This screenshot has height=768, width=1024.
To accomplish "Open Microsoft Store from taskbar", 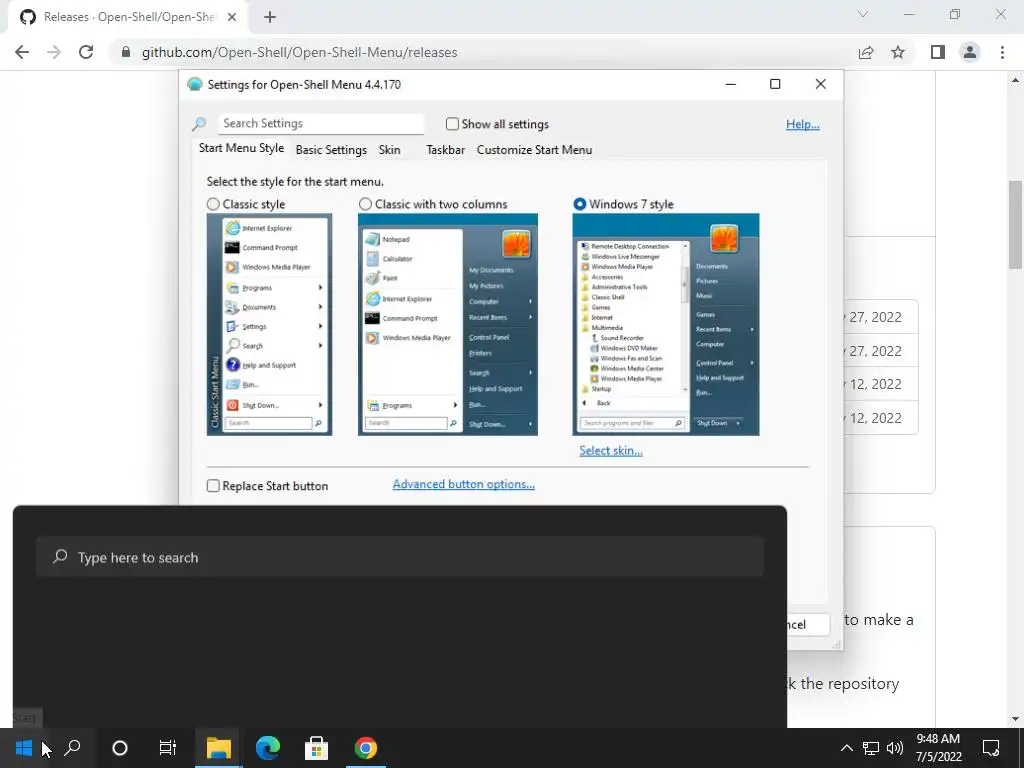I will pyautogui.click(x=317, y=748).
